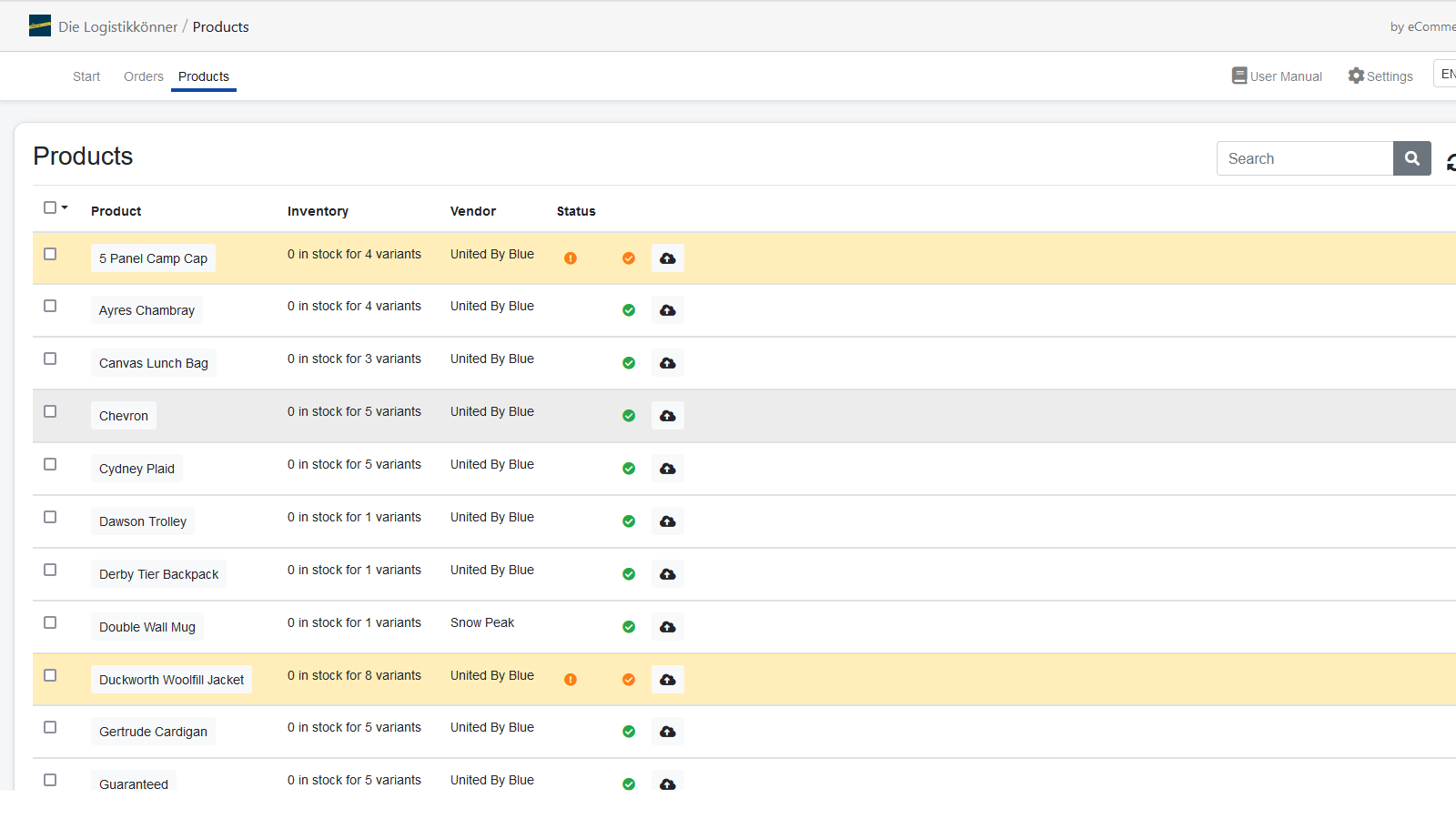Click green check status for Ayres Chambray
The width and height of the screenshot is (1456, 819).
[629, 310]
